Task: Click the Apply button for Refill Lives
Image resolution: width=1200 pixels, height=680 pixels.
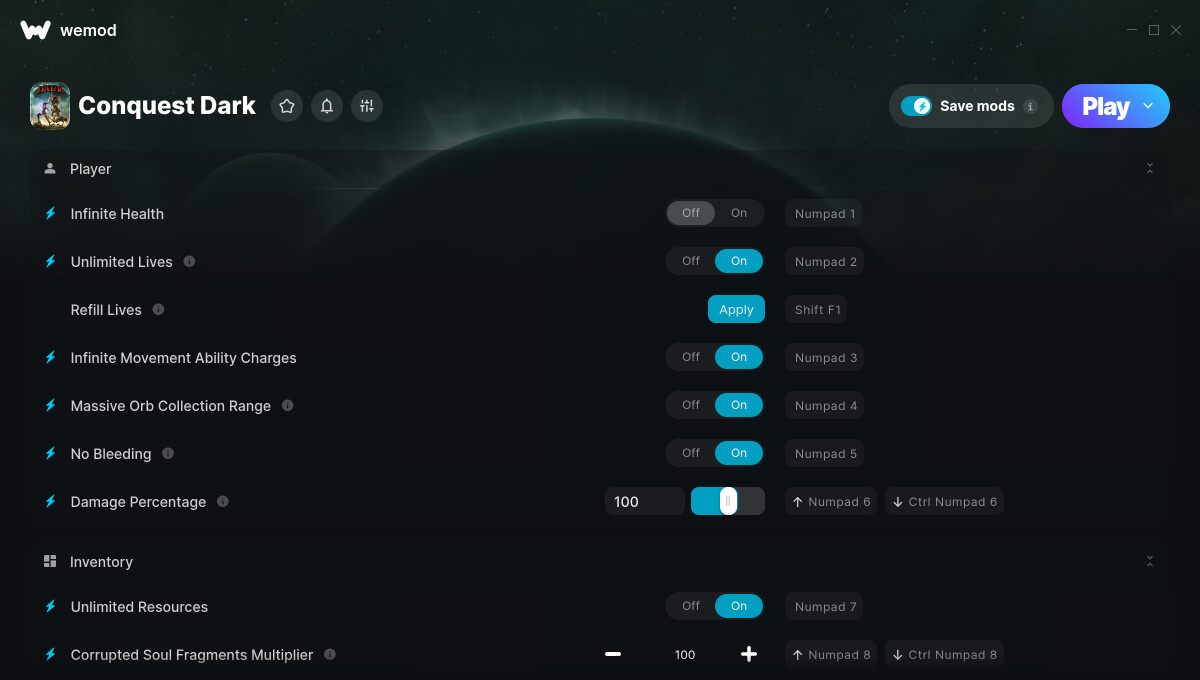Action: [736, 309]
